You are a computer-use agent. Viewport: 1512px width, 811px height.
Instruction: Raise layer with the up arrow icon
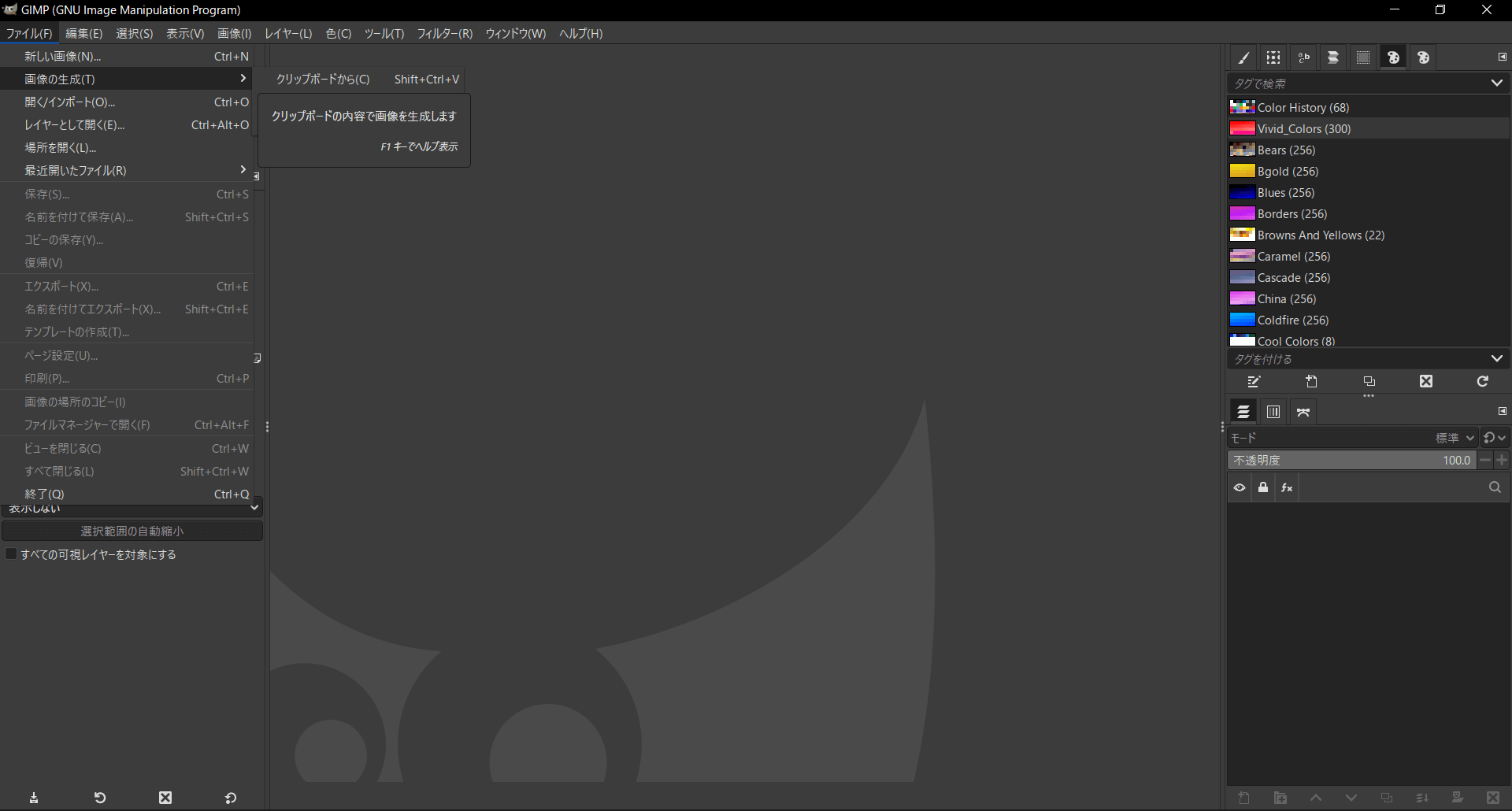click(x=1316, y=798)
